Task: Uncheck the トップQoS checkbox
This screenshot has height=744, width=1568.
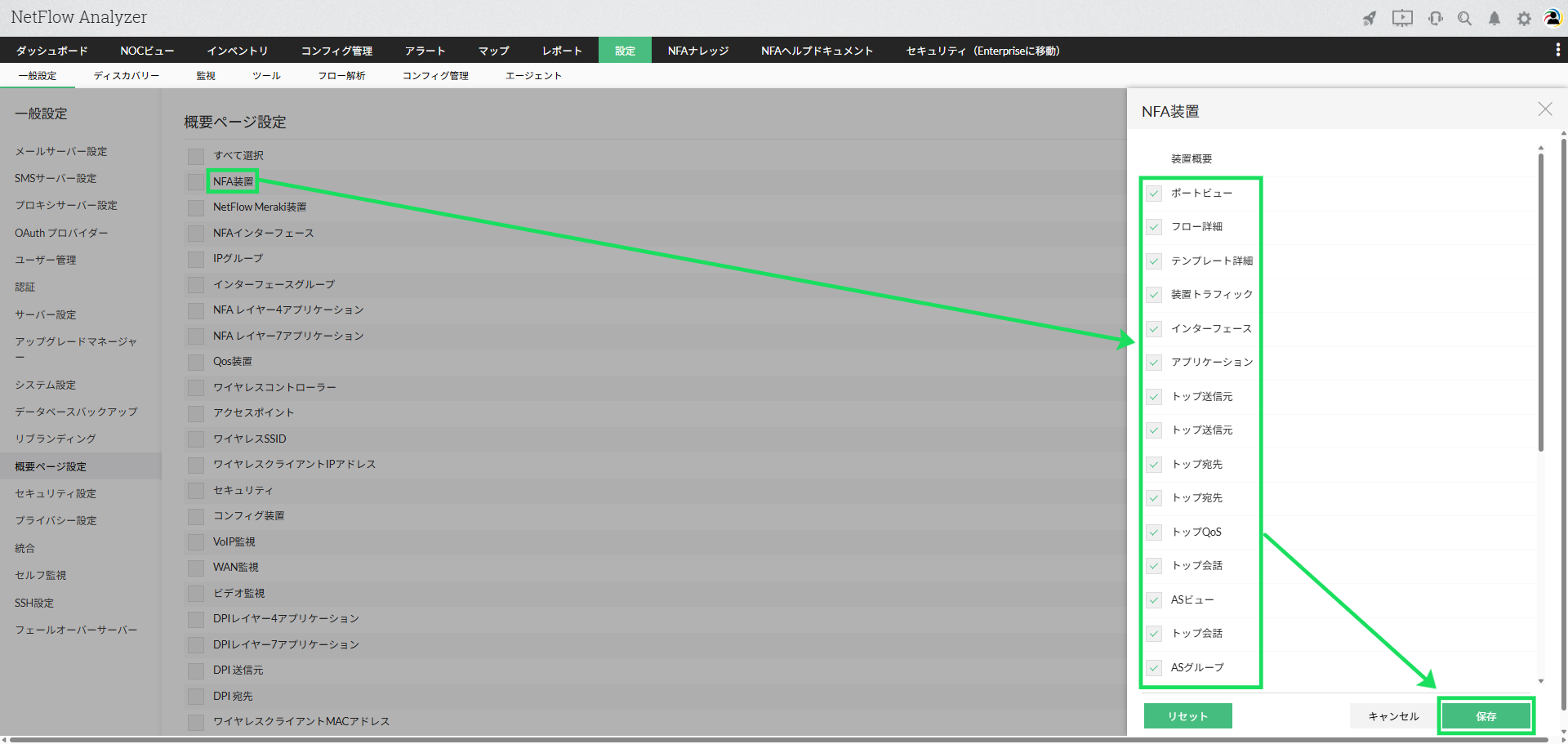Action: click(x=1154, y=532)
